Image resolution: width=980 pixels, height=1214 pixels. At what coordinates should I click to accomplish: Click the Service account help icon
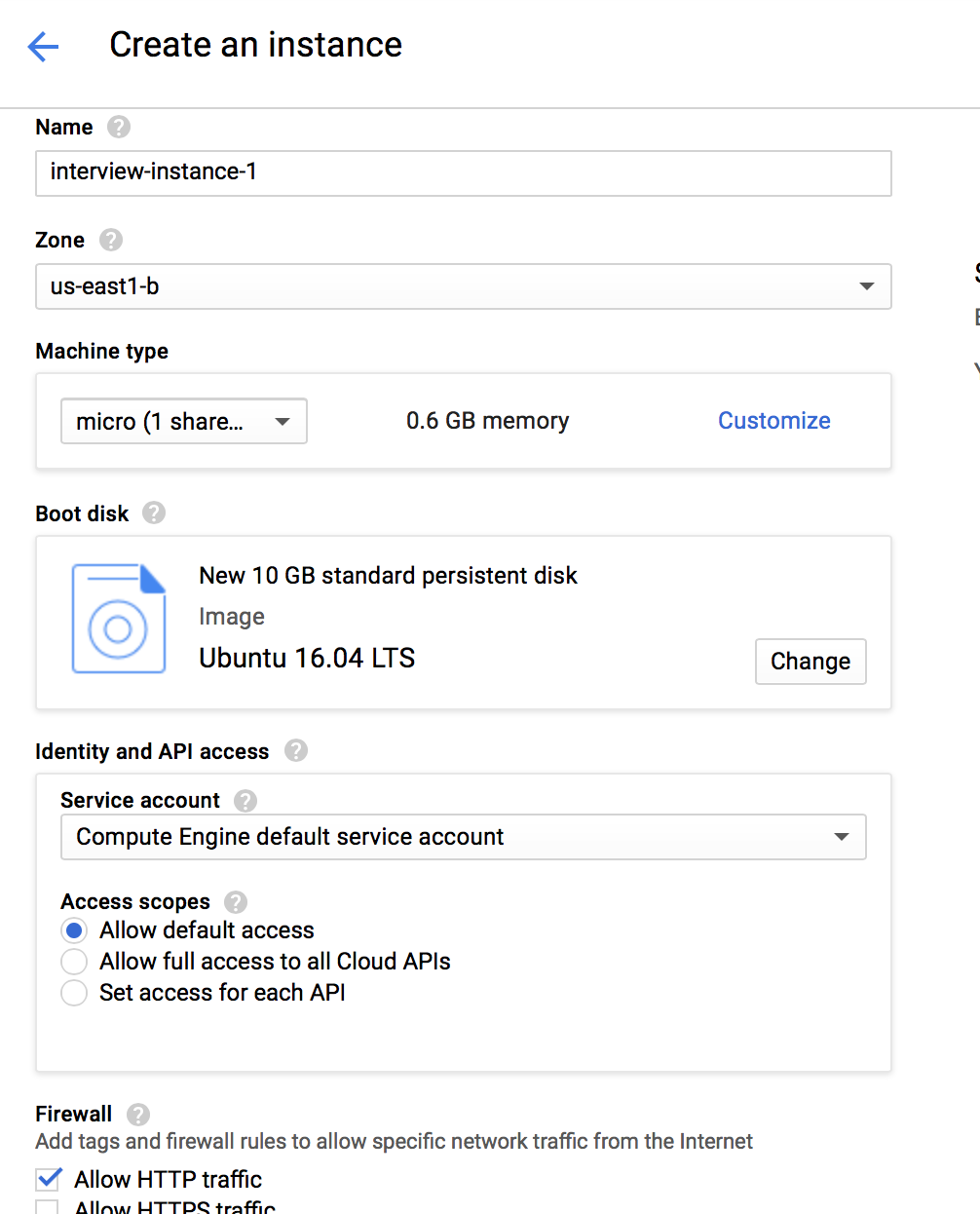pyautogui.click(x=245, y=801)
